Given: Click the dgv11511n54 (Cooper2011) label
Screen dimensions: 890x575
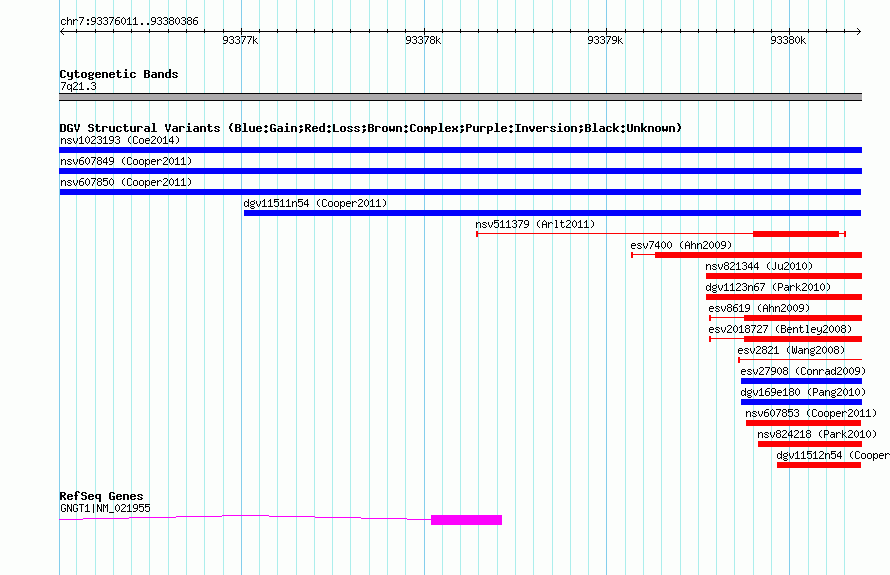Looking at the screenshot, I should [315, 203].
